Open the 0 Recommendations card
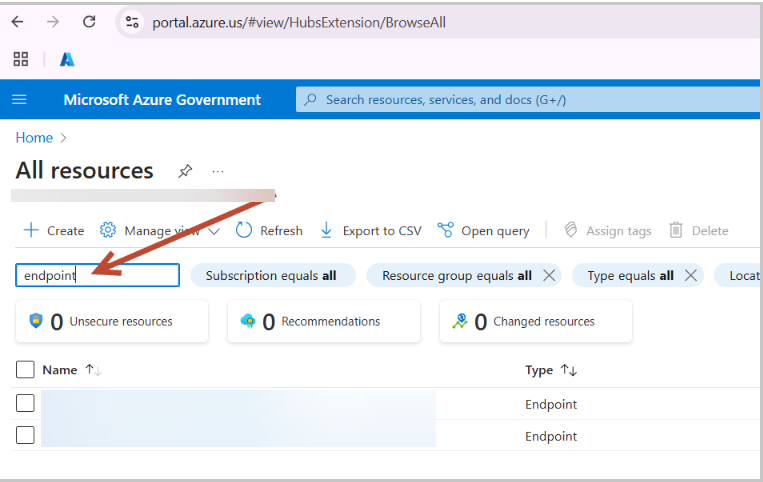This screenshot has height=482, width=763. 324,321
